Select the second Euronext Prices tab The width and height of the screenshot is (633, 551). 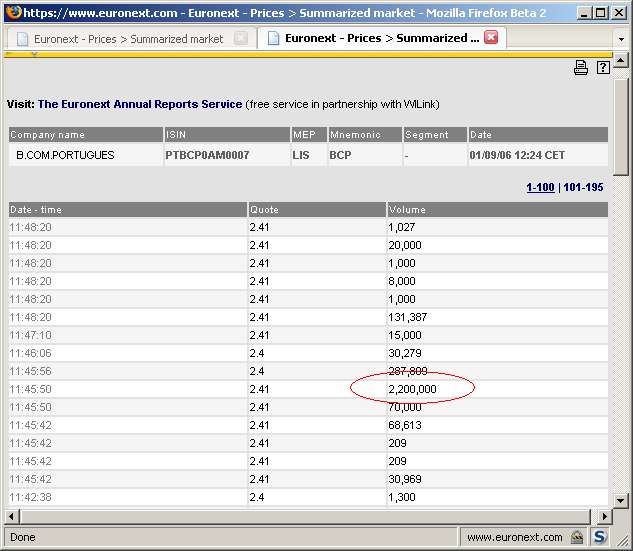(x=381, y=38)
